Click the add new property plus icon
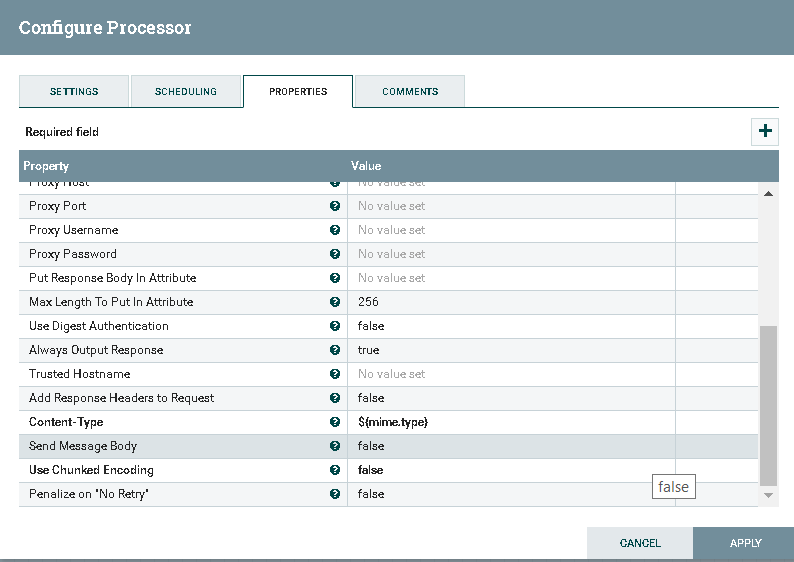 tap(765, 131)
